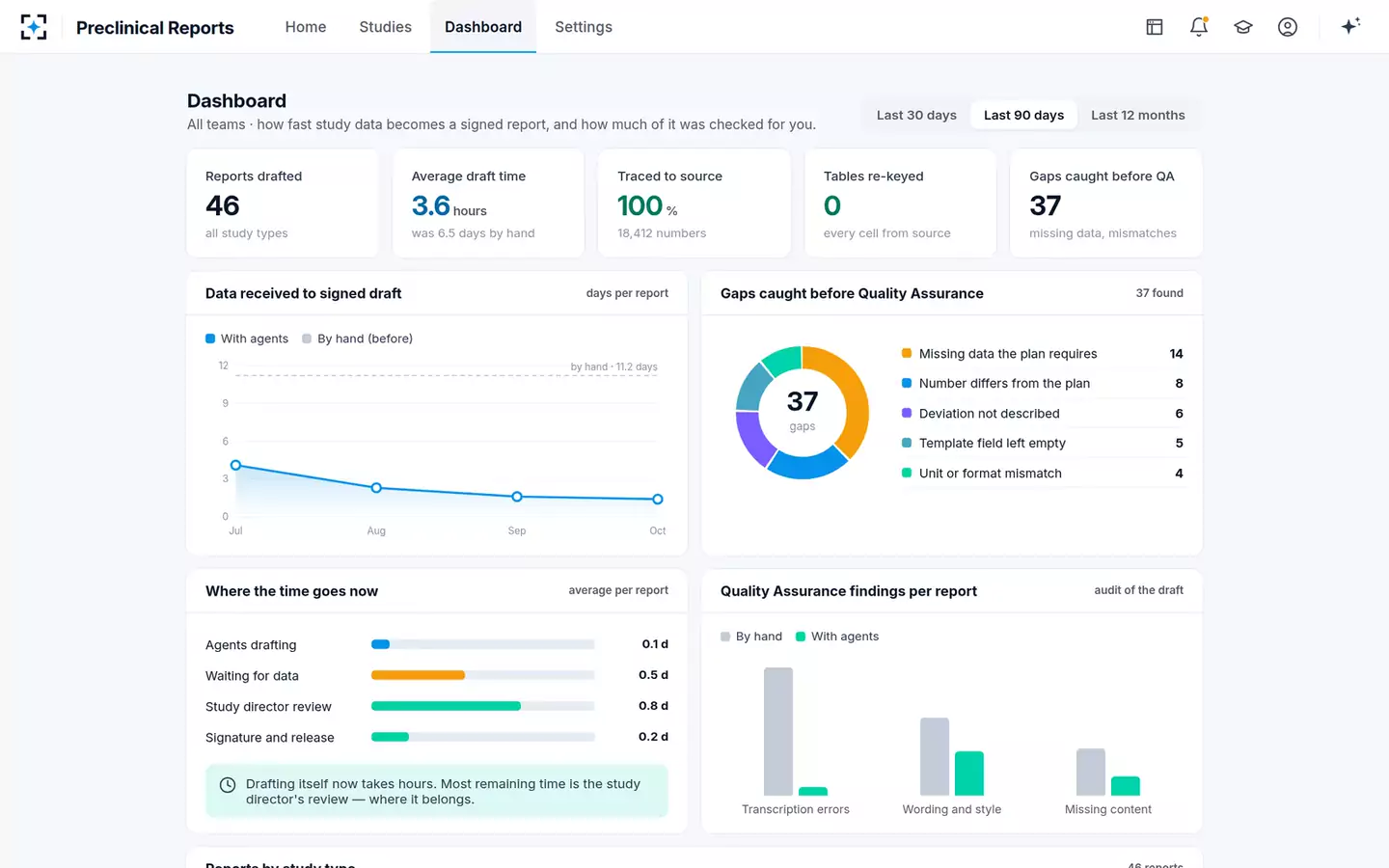Select the Dashboard tab
The width and height of the screenshot is (1389, 868).
[x=483, y=27]
